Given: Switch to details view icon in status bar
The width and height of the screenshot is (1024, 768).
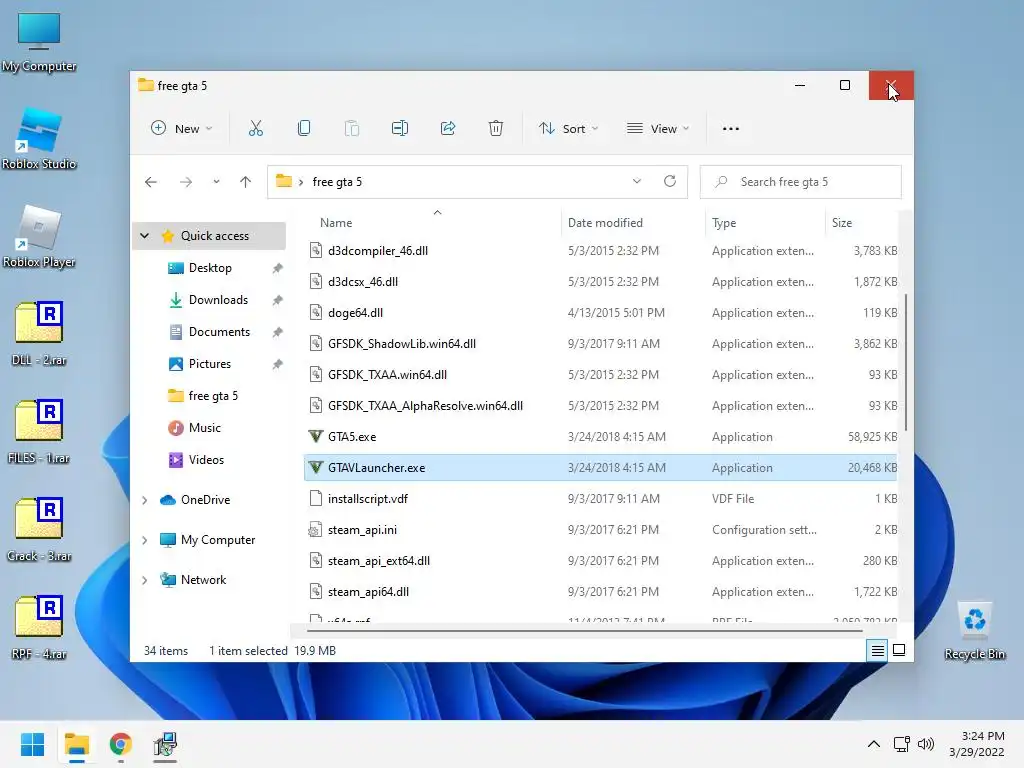Looking at the screenshot, I should [x=877, y=650].
